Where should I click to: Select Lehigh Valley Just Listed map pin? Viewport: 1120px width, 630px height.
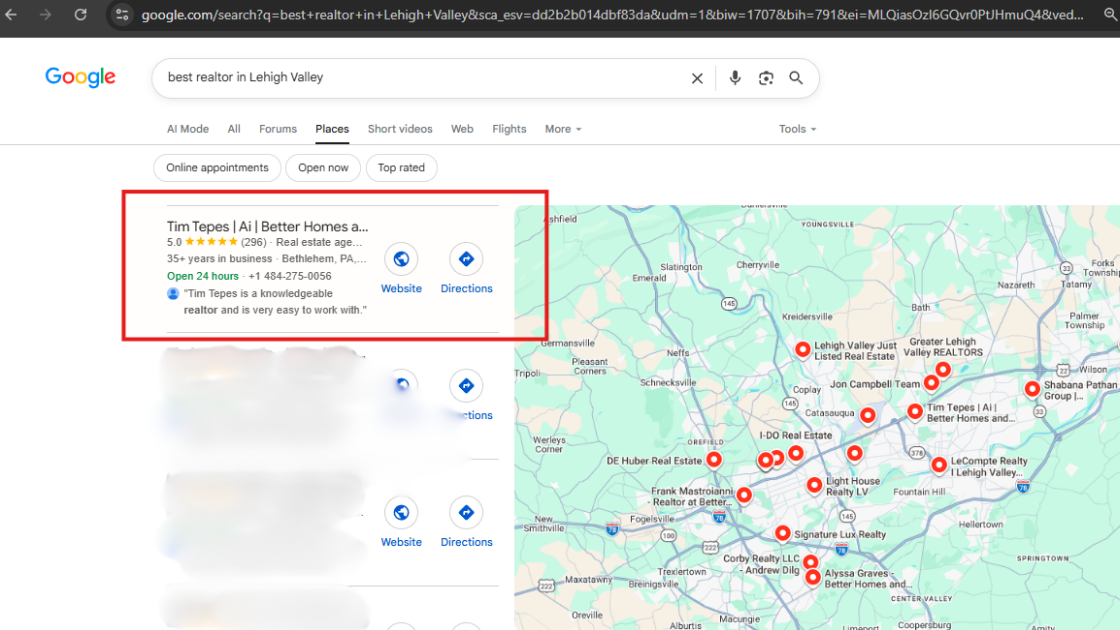803,349
